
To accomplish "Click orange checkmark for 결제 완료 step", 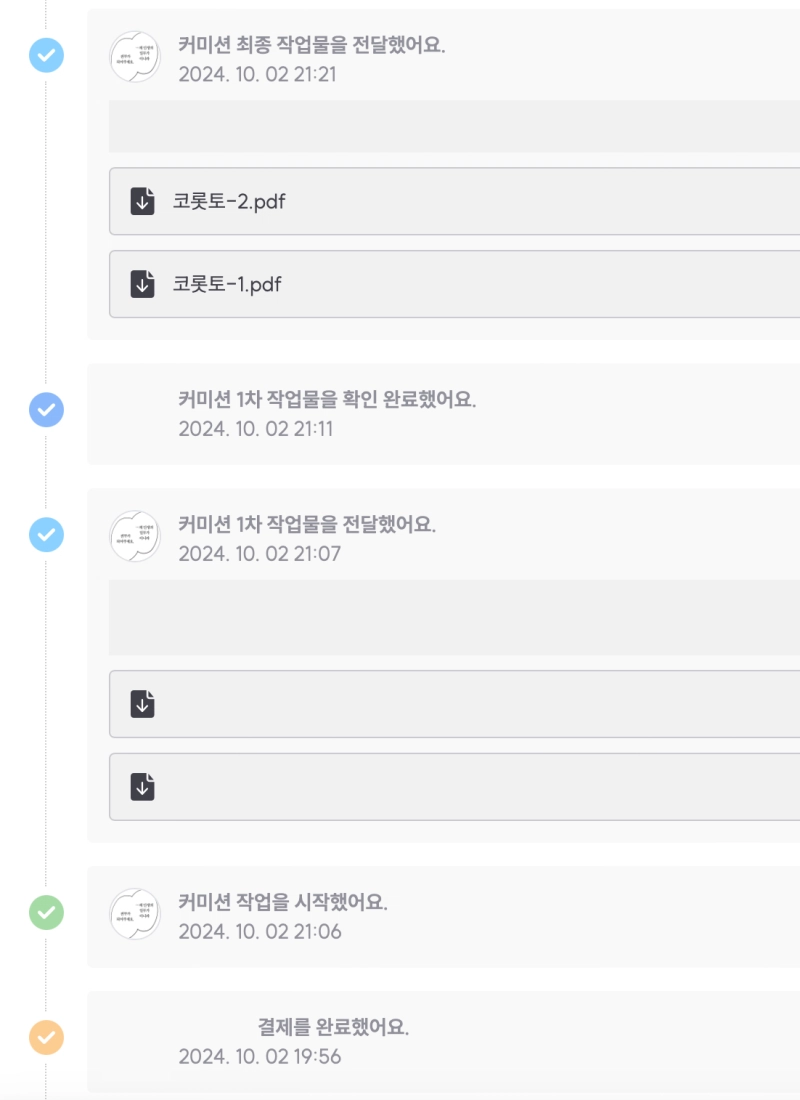I will 46,1037.
